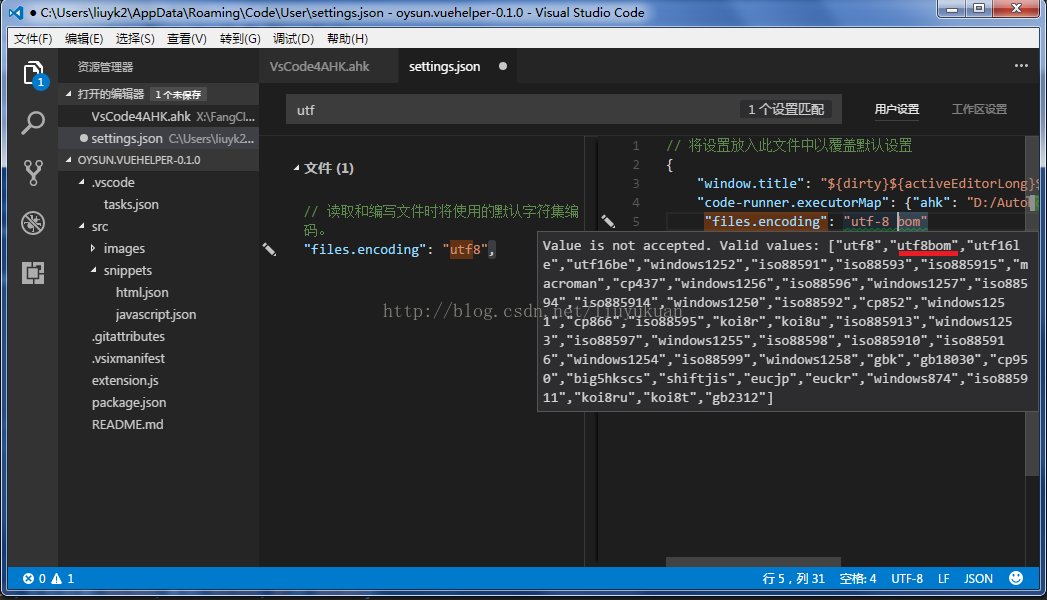Click the smiley feedback icon in status bar

pyautogui.click(x=1016, y=578)
